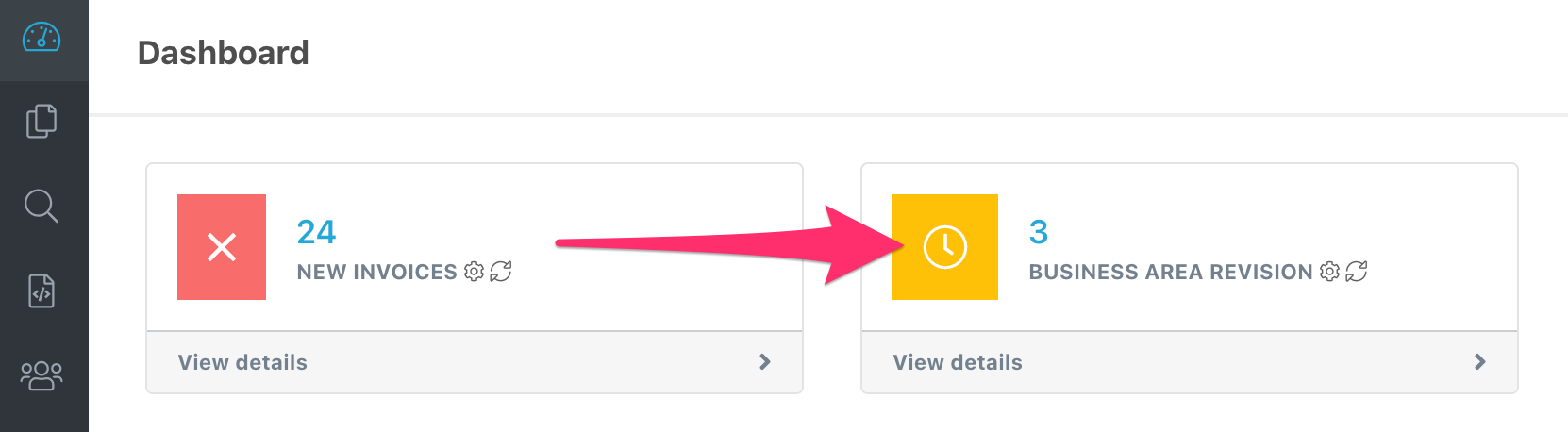This screenshot has height=432, width=1568.
Task: View details for Business Area Revision
Action: [958, 362]
